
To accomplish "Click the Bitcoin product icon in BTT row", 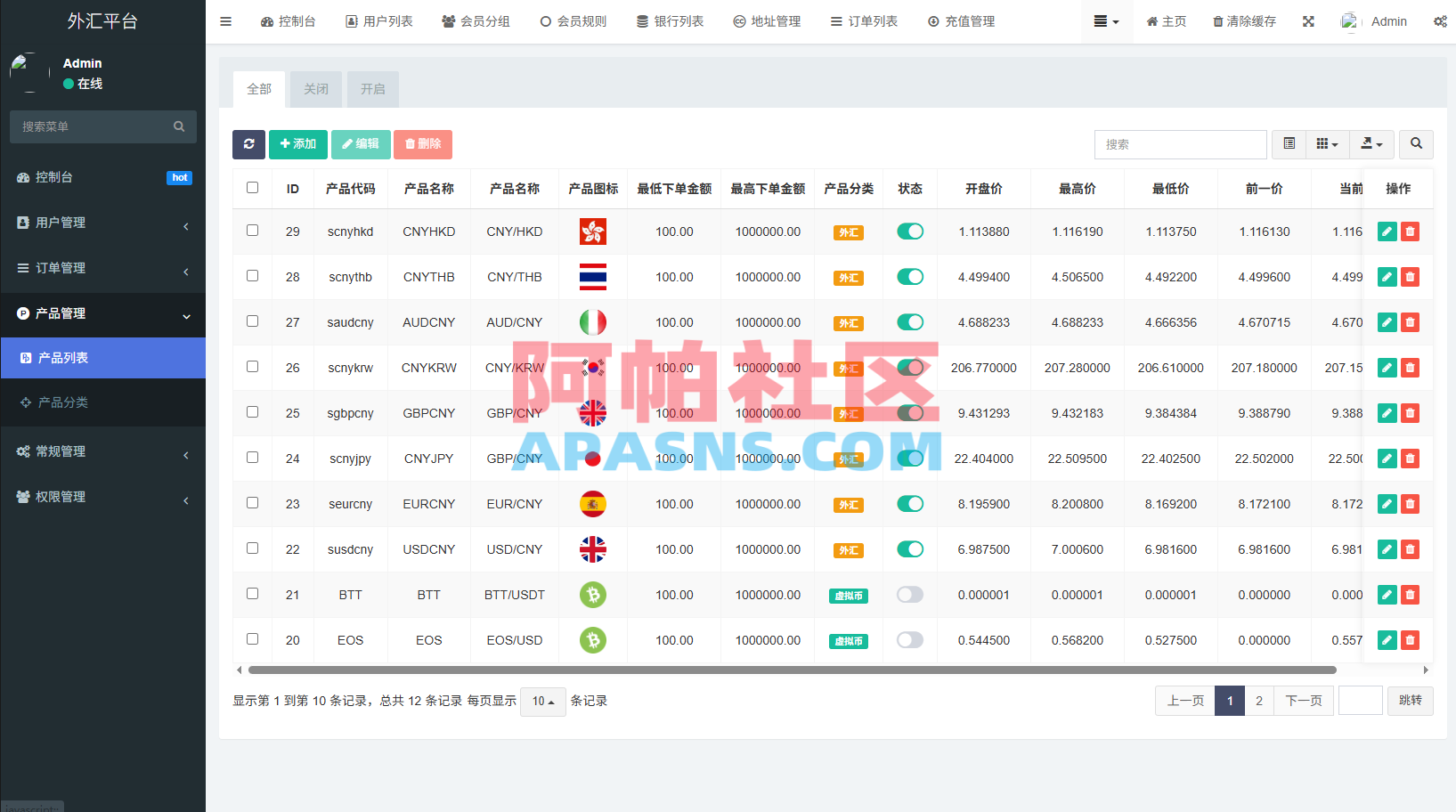I will (x=593, y=595).
